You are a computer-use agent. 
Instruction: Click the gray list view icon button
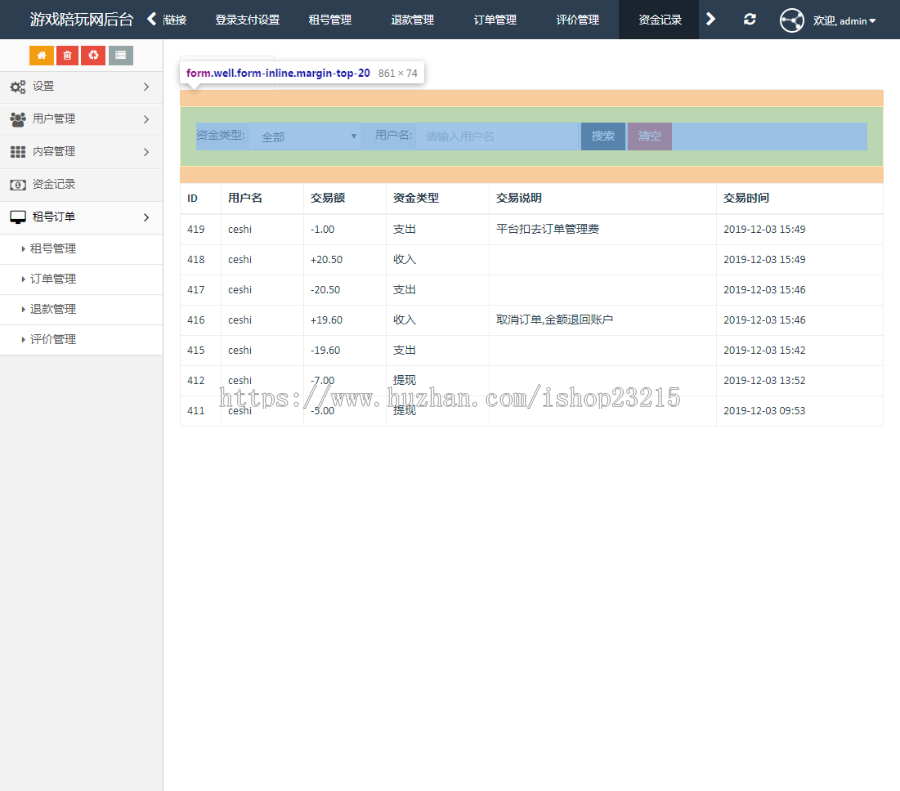tap(120, 55)
